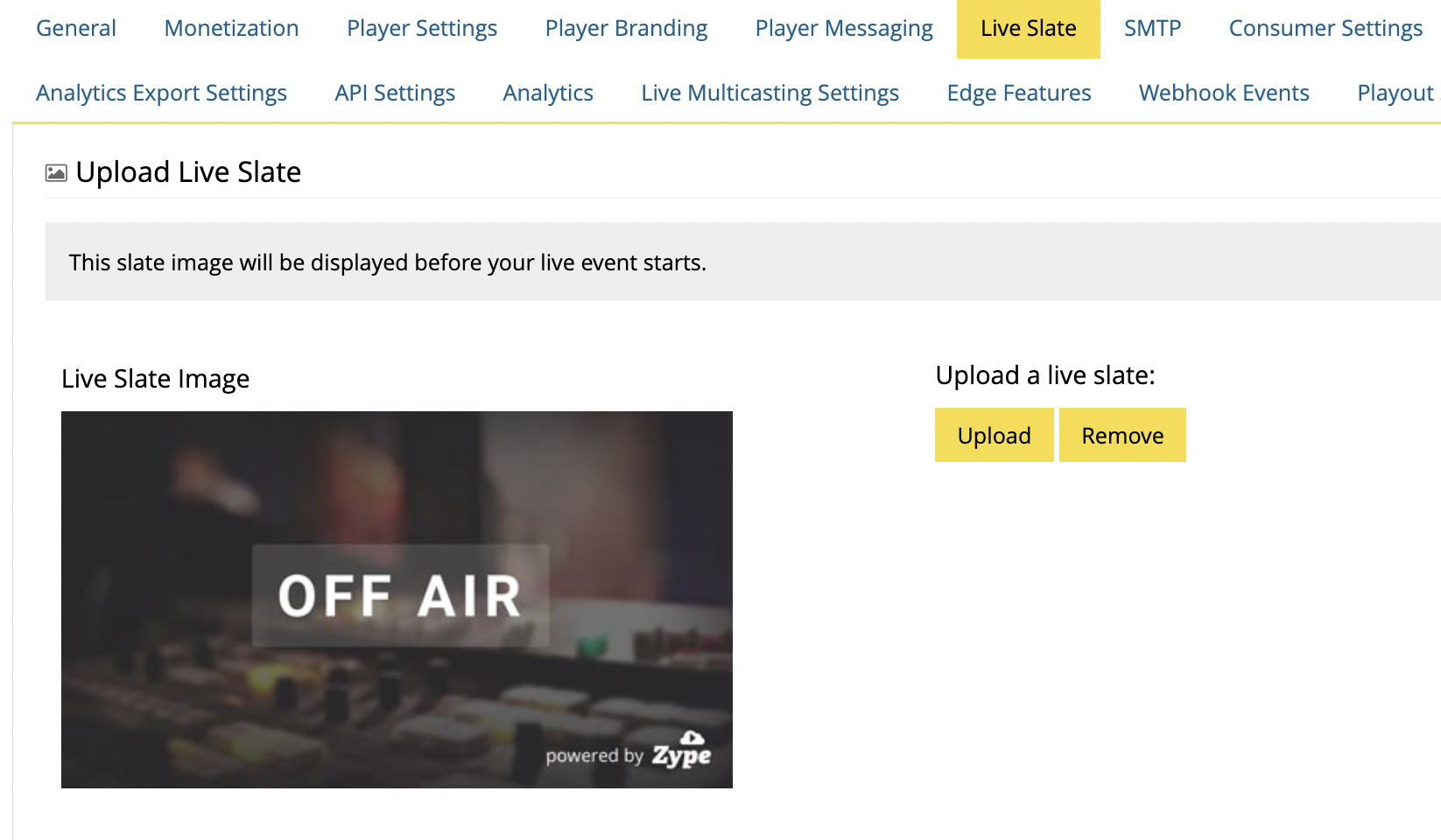Image resolution: width=1441 pixels, height=840 pixels.
Task: Open the Player Settings tab
Action: pyautogui.click(x=422, y=29)
